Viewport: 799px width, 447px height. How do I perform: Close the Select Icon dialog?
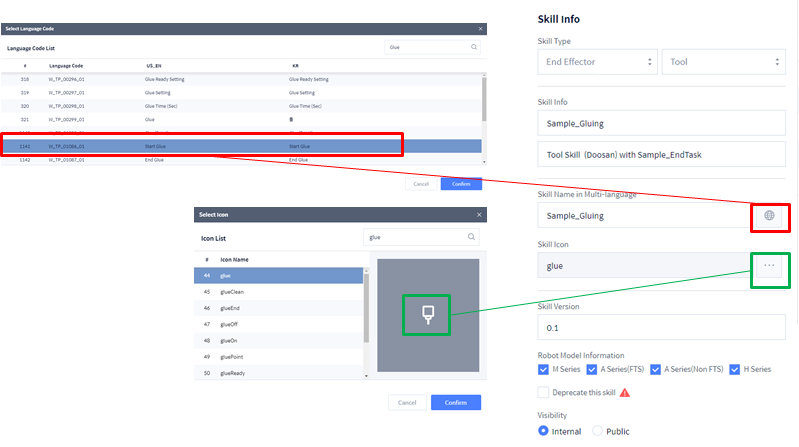(x=480, y=214)
